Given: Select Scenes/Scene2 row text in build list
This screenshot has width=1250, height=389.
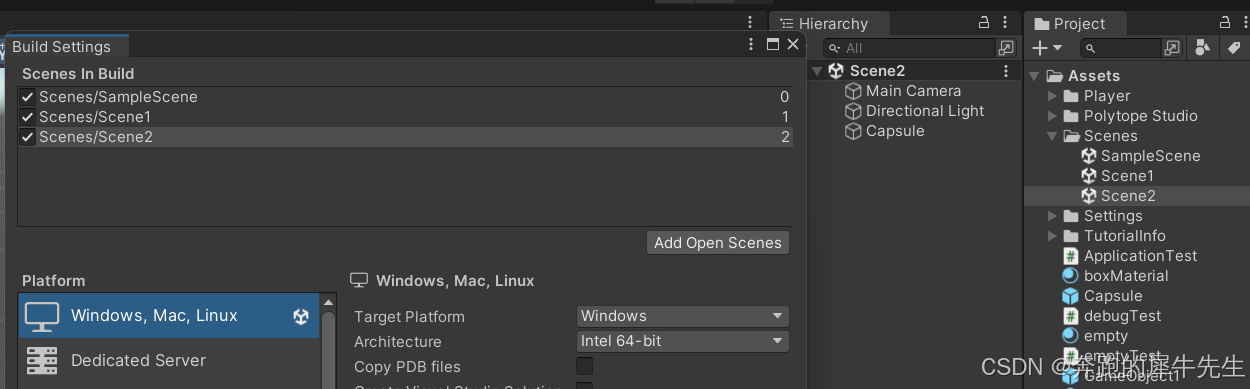Looking at the screenshot, I should [x=96, y=137].
